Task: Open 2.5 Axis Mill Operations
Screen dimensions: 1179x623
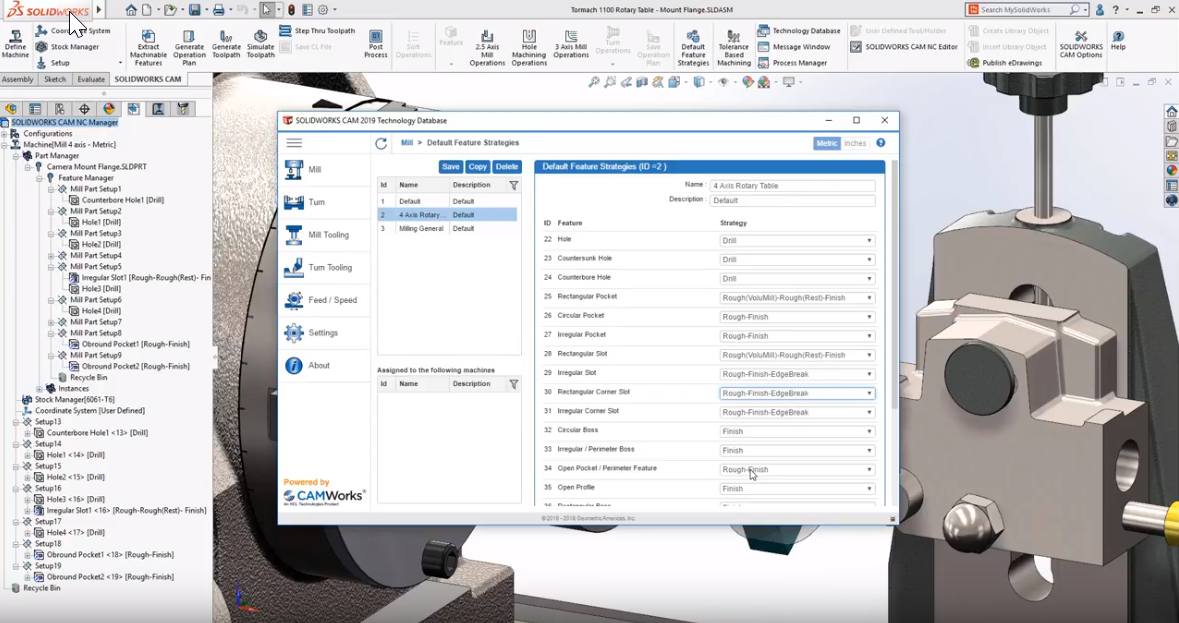Action: point(486,47)
